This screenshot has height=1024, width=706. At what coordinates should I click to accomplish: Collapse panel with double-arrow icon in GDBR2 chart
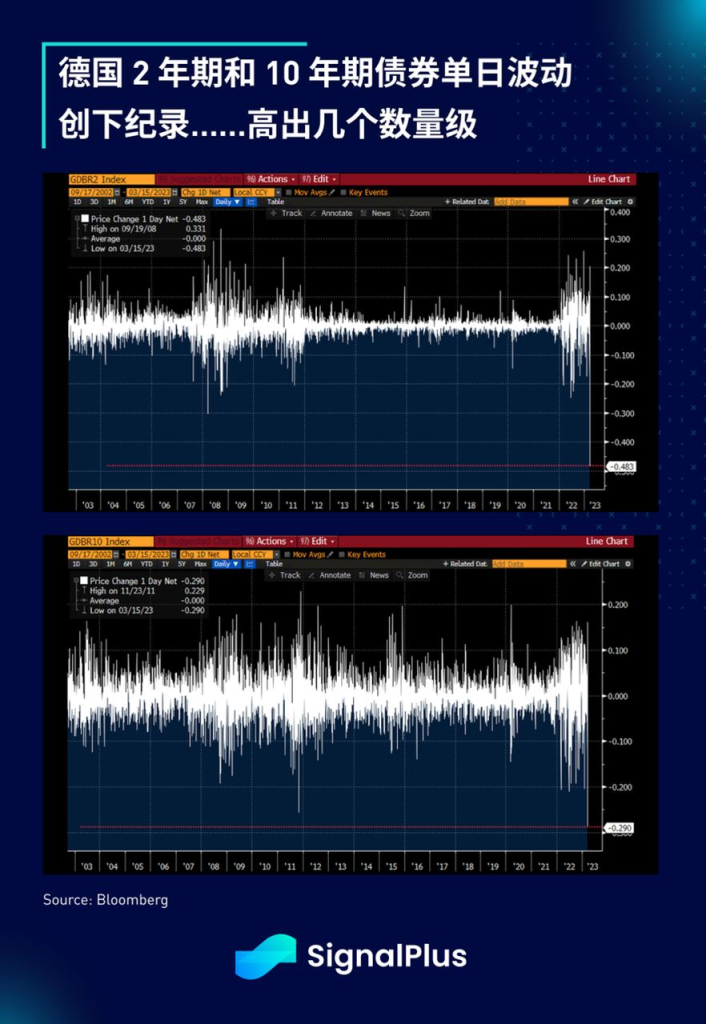pos(575,202)
